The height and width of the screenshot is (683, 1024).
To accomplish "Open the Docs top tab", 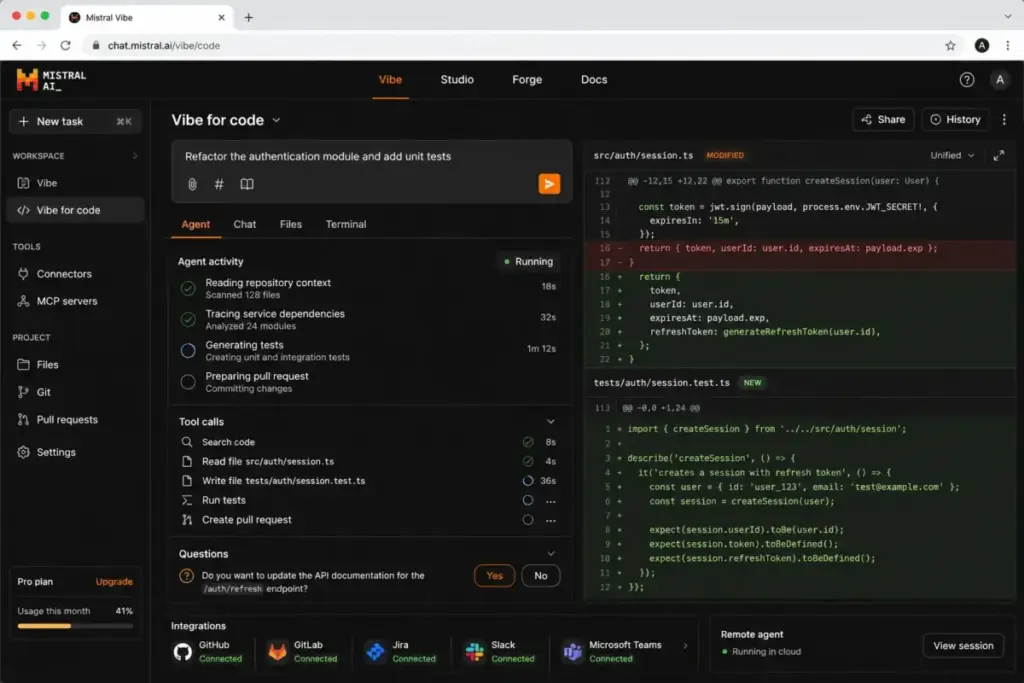I will coord(594,80).
